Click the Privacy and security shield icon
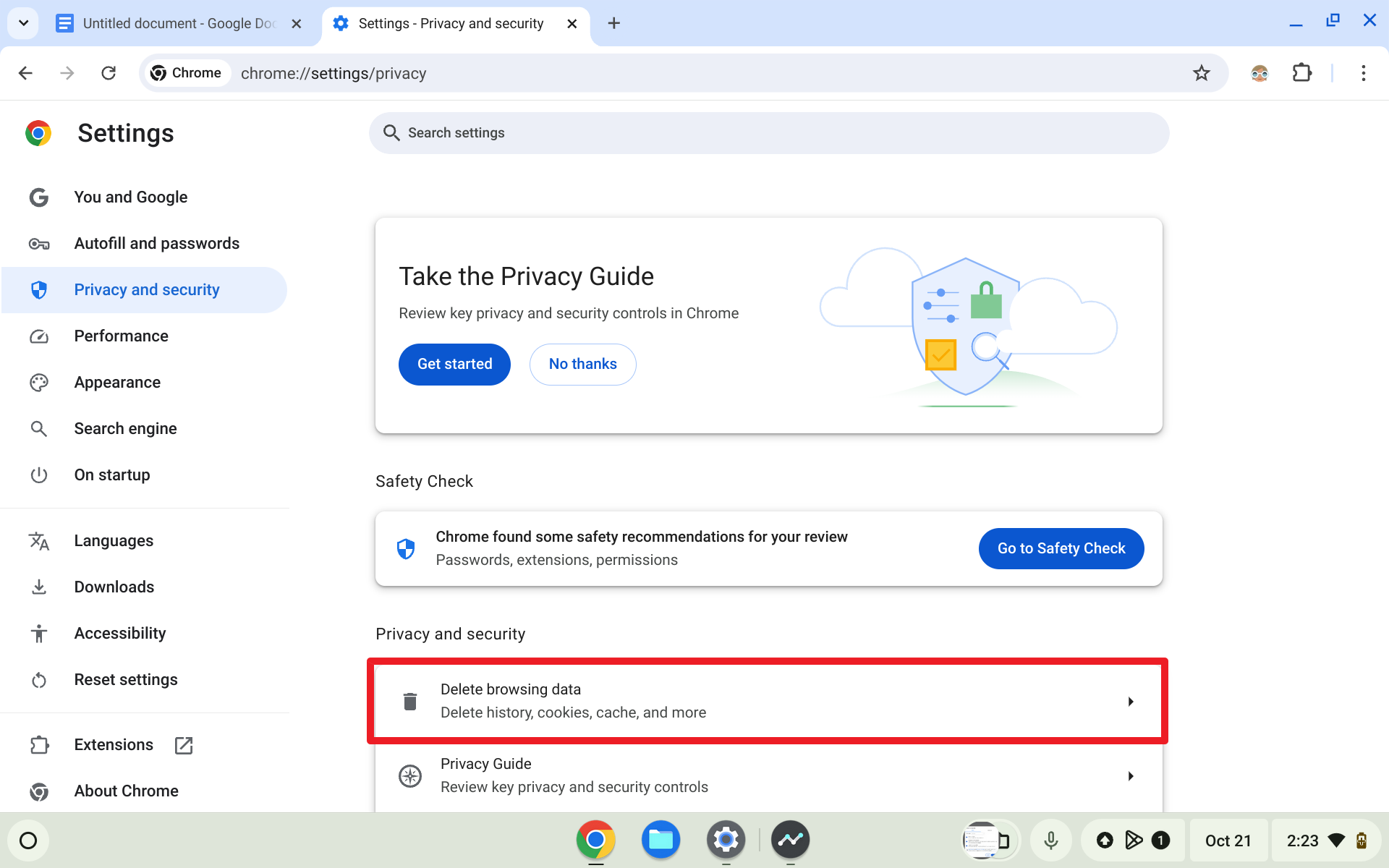The height and width of the screenshot is (868, 1389). click(x=38, y=289)
